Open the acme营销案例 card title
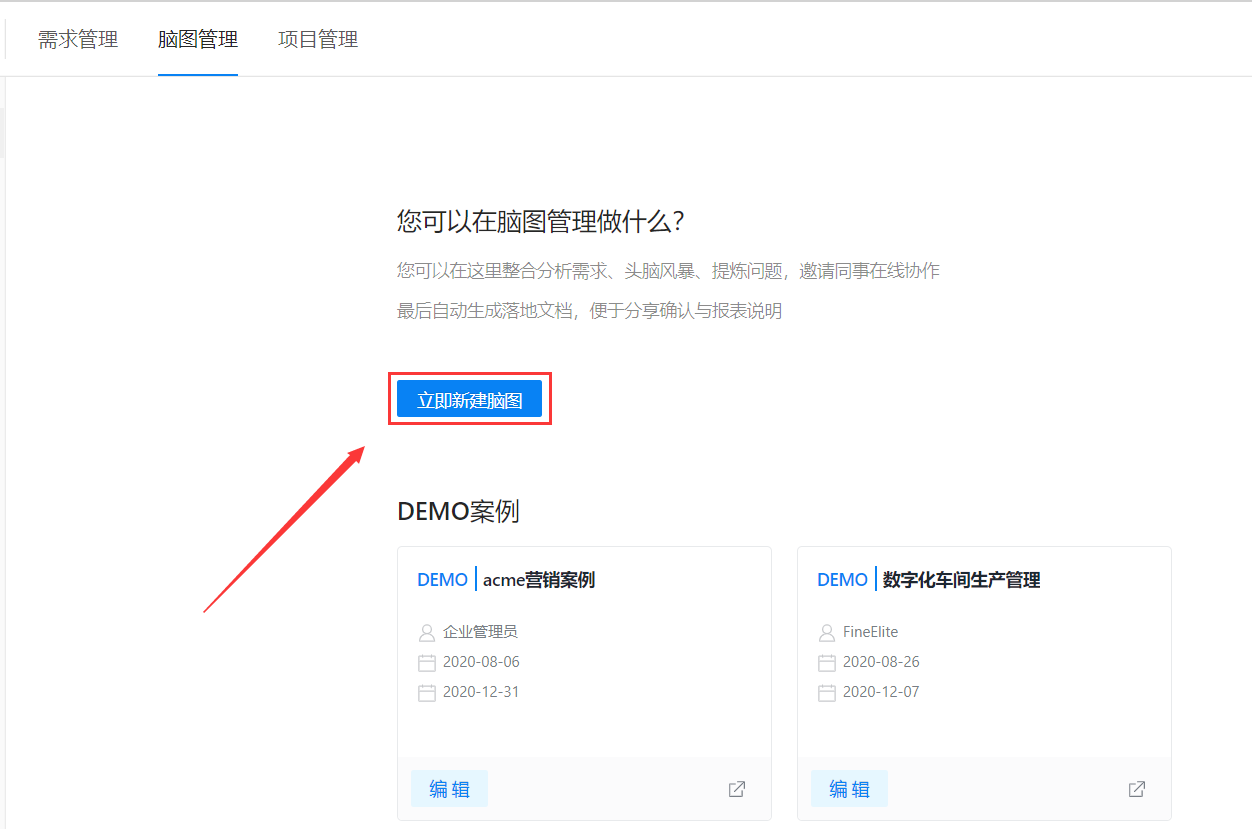 [539, 580]
